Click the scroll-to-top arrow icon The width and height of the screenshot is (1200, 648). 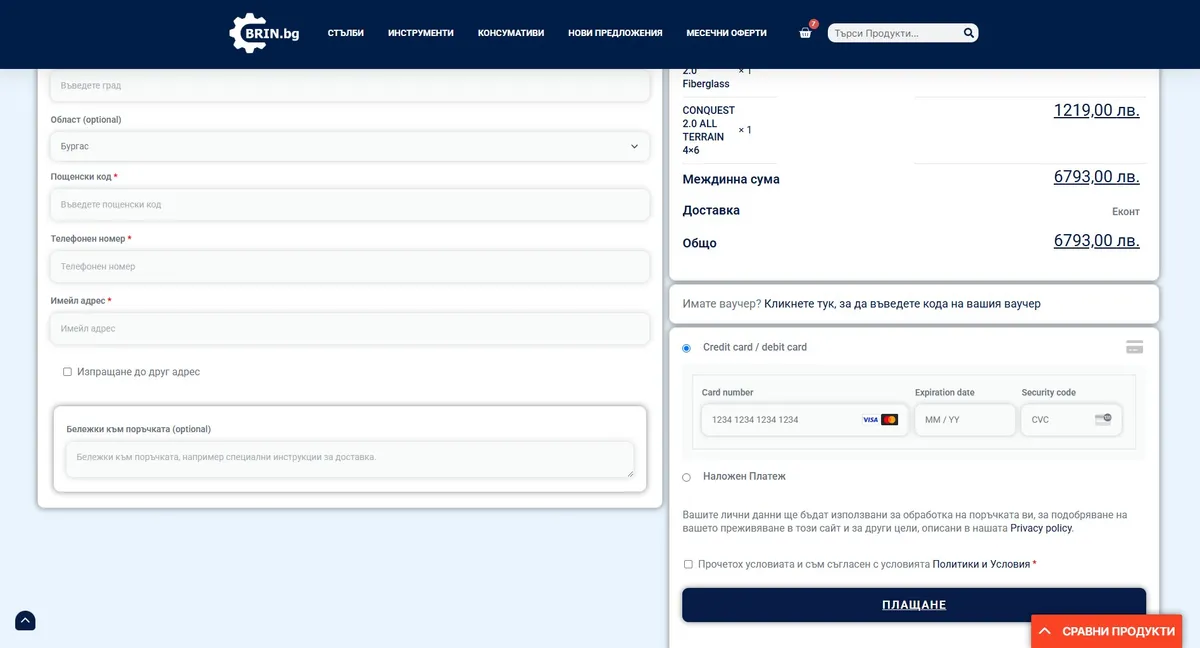click(x=25, y=620)
